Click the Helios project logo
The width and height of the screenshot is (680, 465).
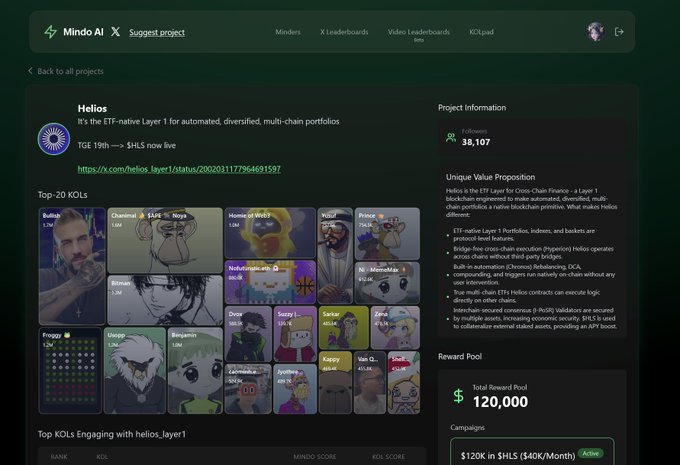[x=54, y=139]
